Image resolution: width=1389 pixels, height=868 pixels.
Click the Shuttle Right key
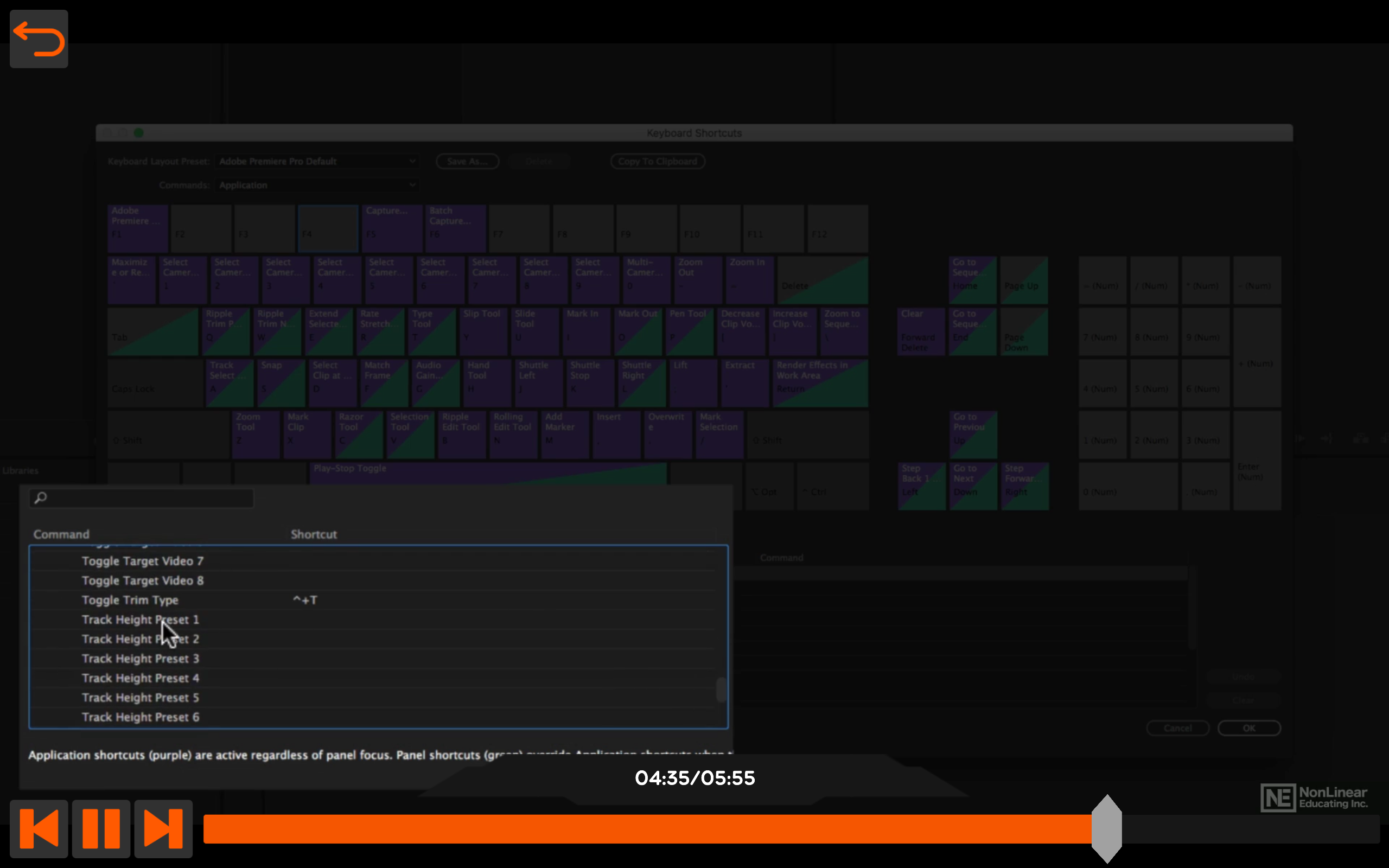point(642,383)
